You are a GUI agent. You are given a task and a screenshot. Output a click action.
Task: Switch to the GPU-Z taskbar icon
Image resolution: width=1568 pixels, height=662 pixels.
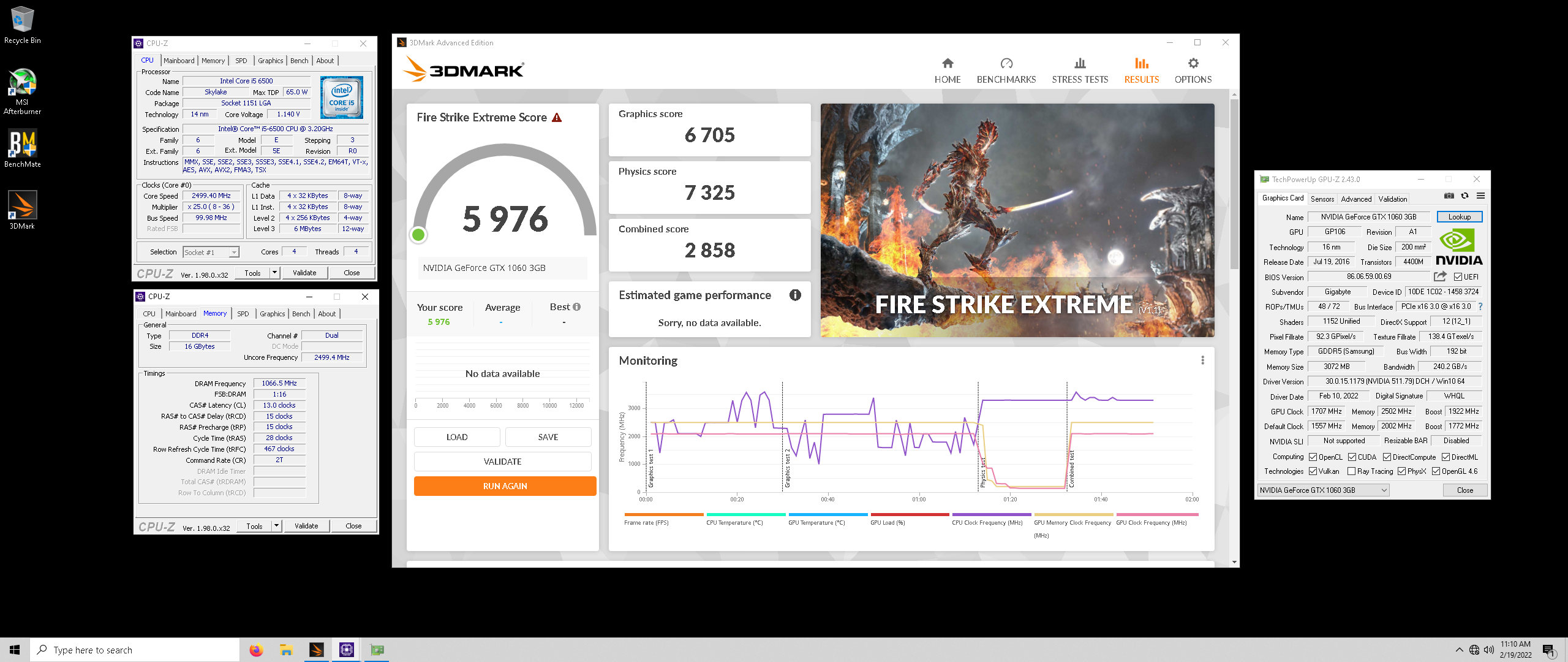pyautogui.click(x=377, y=650)
